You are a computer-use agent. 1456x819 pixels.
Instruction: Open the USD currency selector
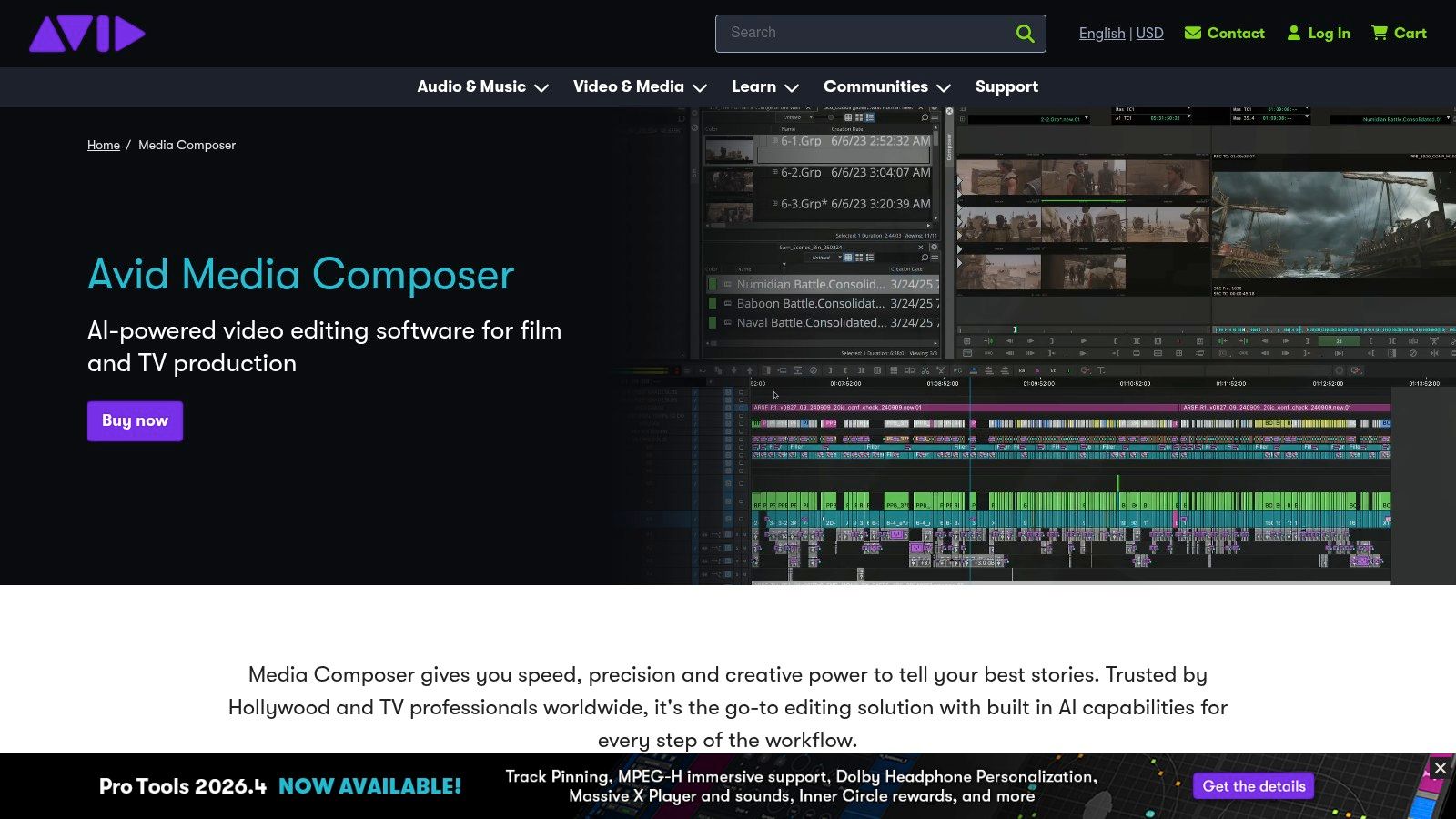1149,33
